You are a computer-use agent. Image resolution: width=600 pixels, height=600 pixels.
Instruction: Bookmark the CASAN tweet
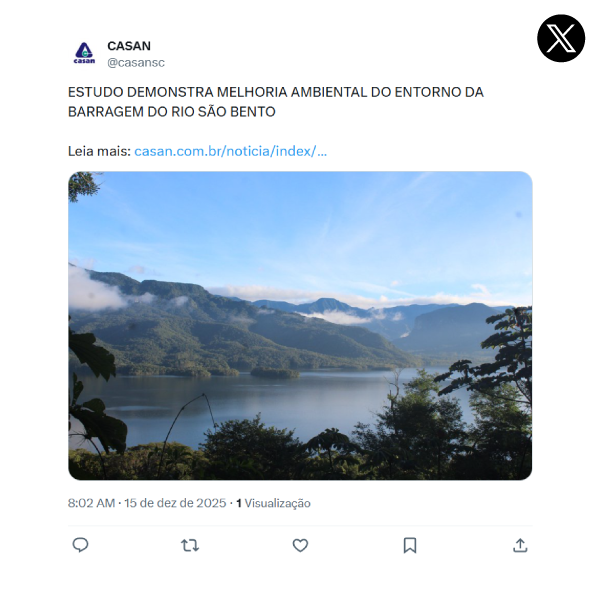[x=410, y=545]
